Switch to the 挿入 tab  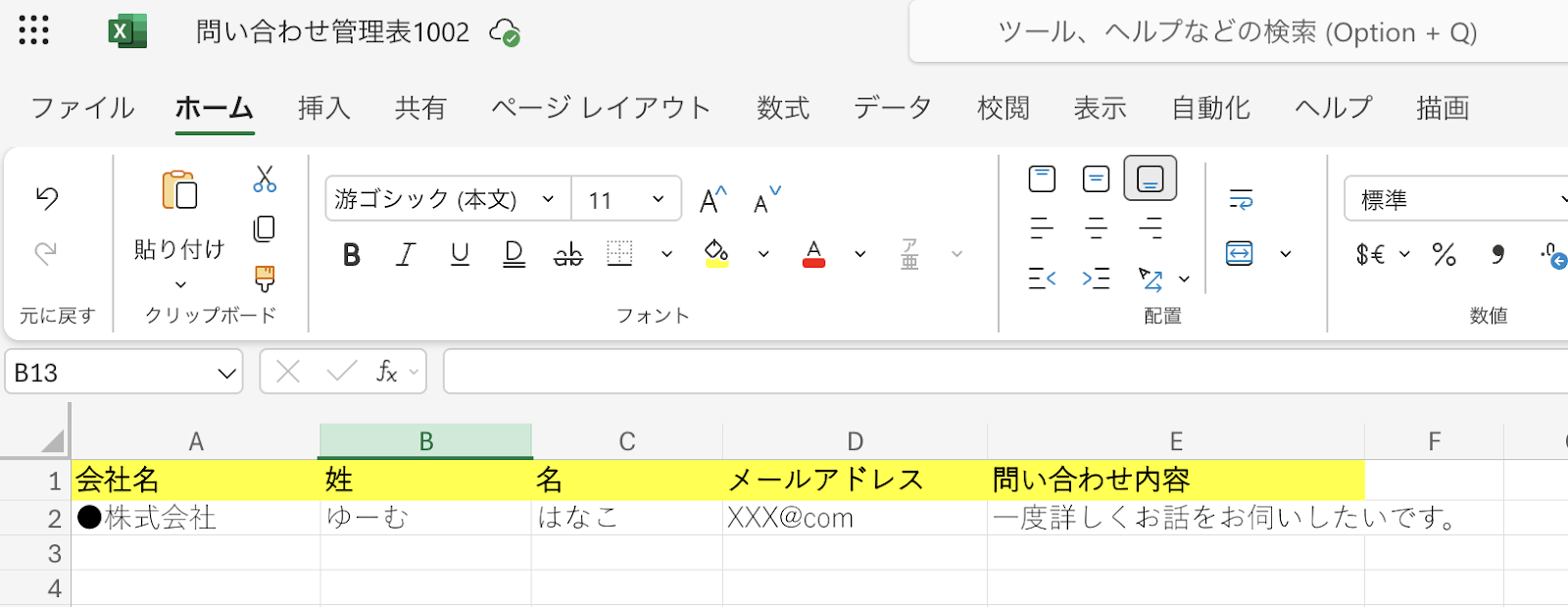tap(324, 108)
